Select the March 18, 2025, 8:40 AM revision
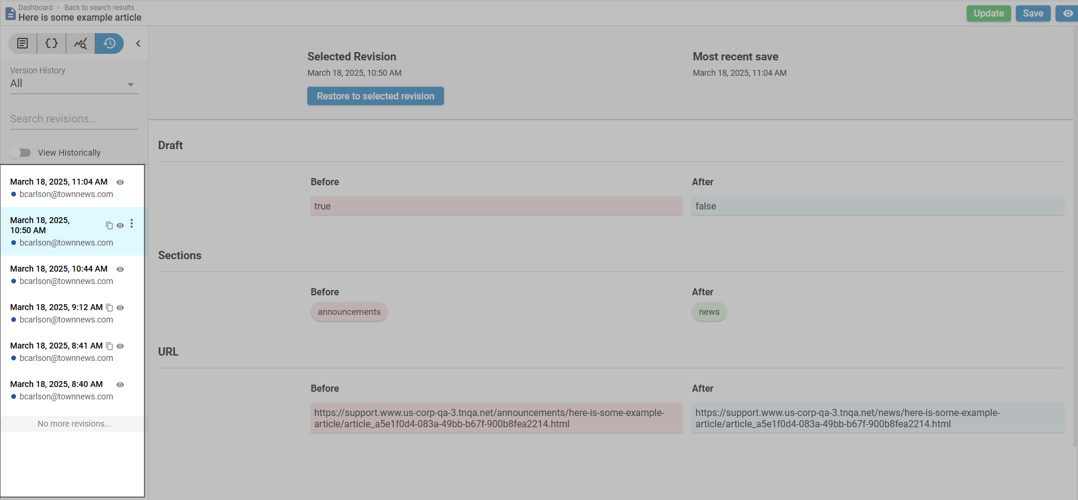1078x500 pixels. tap(72, 390)
